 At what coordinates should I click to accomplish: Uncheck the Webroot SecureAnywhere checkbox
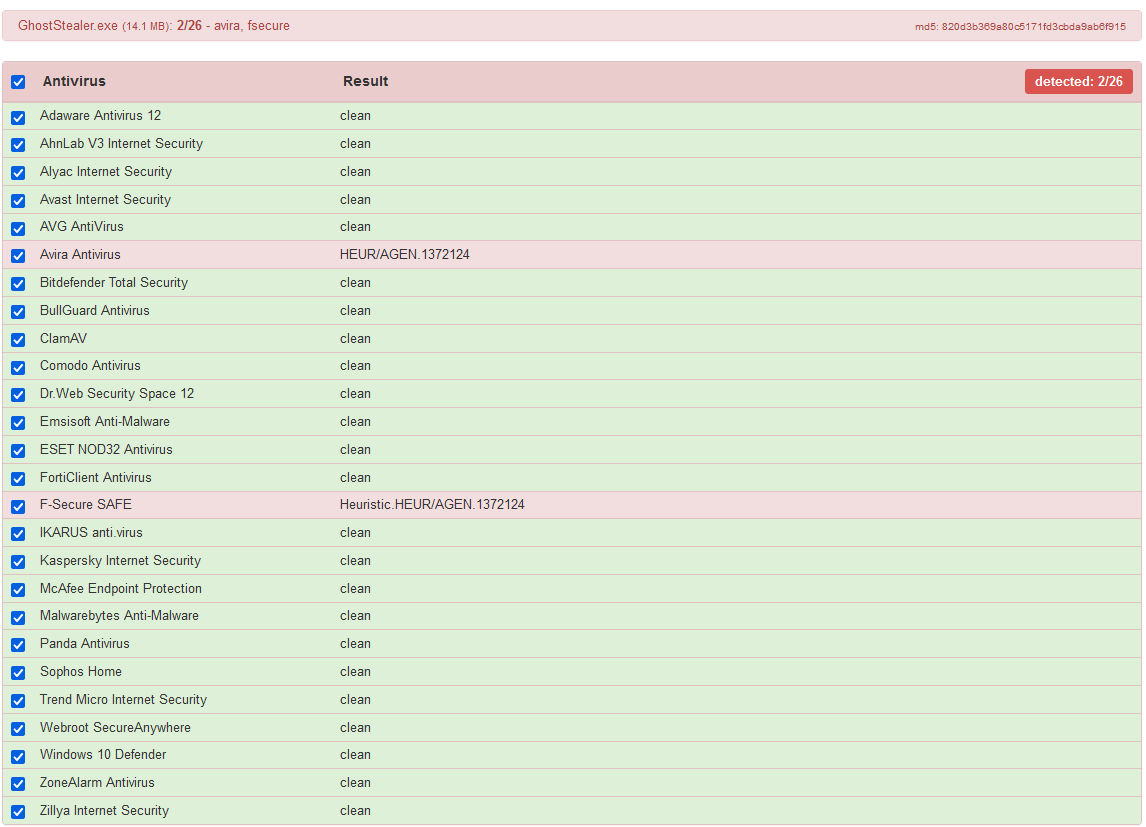[x=18, y=728]
